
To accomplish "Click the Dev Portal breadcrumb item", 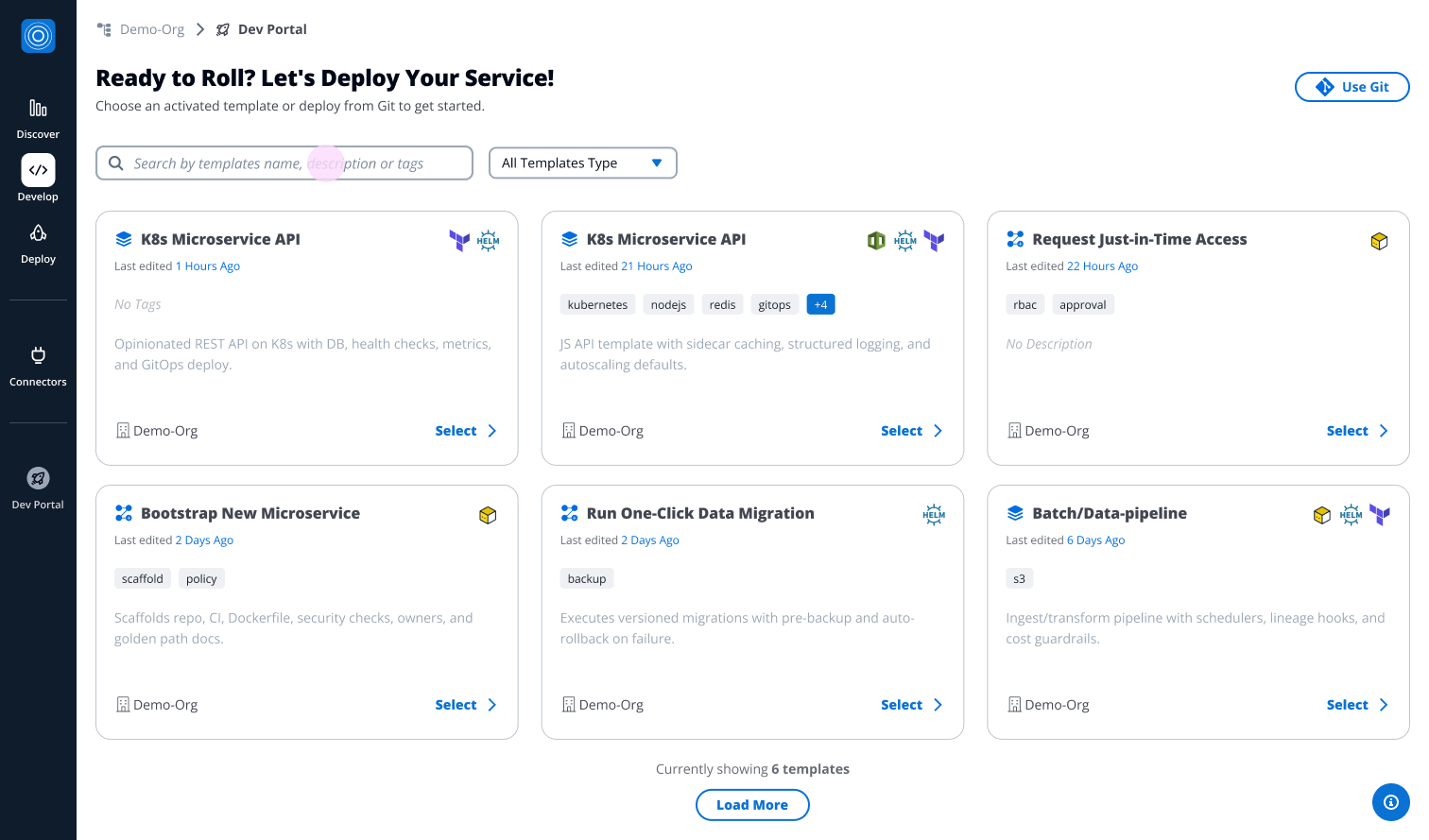I will click(x=271, y=29).
